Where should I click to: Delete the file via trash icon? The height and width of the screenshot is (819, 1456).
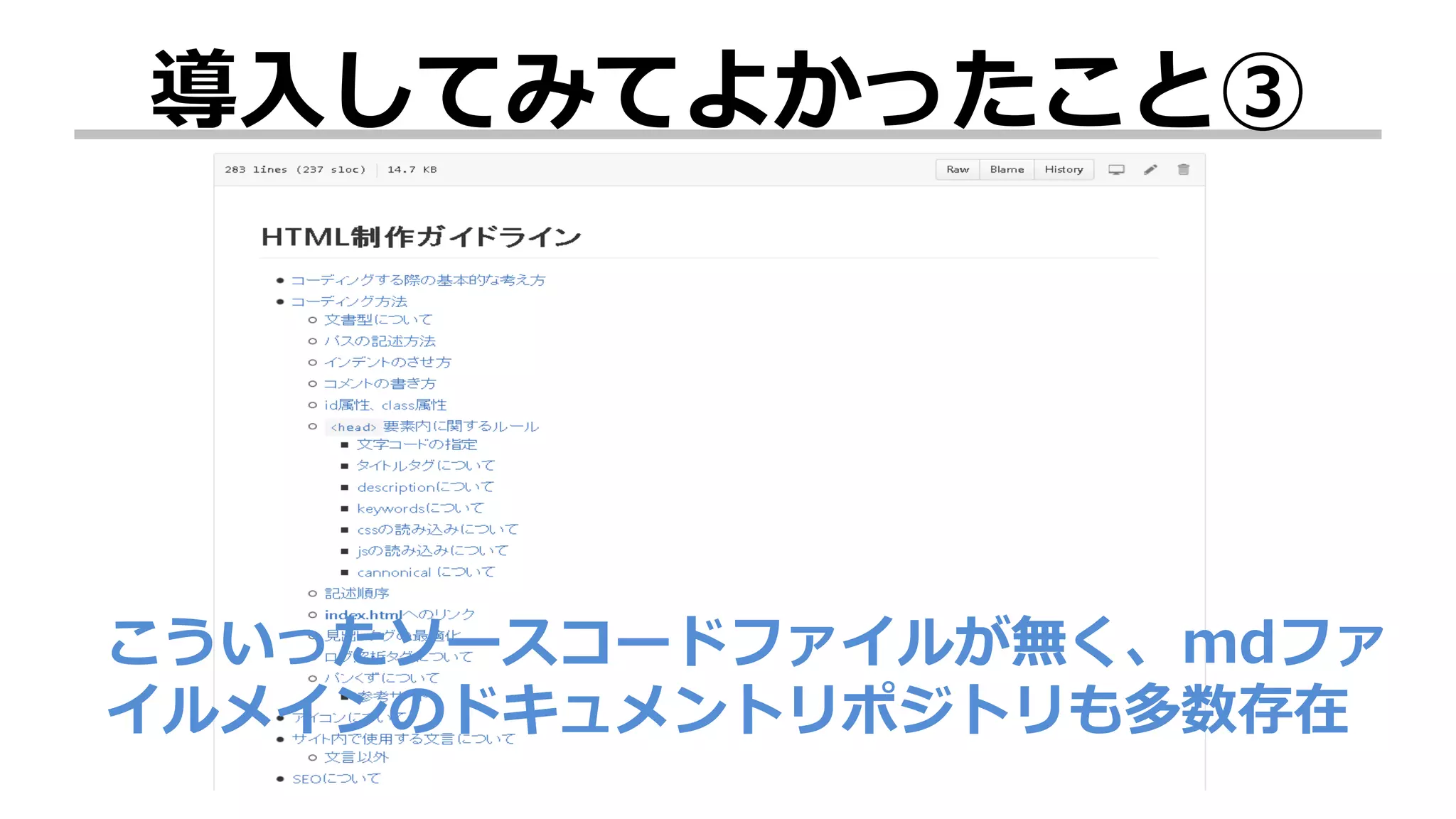[1183, 169]
